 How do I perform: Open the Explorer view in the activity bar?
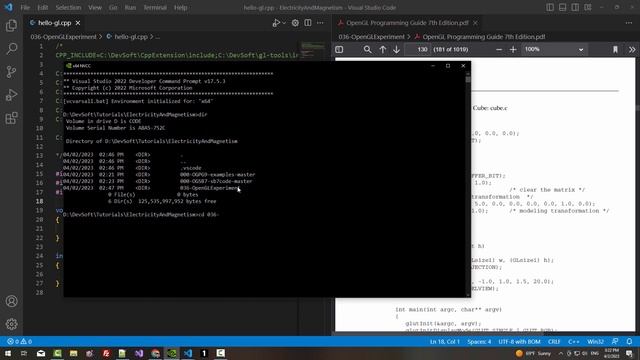point(11,25)
